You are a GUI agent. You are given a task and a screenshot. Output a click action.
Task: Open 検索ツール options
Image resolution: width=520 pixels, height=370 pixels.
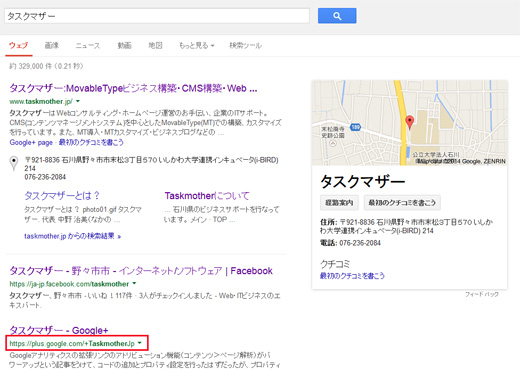coord(245,45)
